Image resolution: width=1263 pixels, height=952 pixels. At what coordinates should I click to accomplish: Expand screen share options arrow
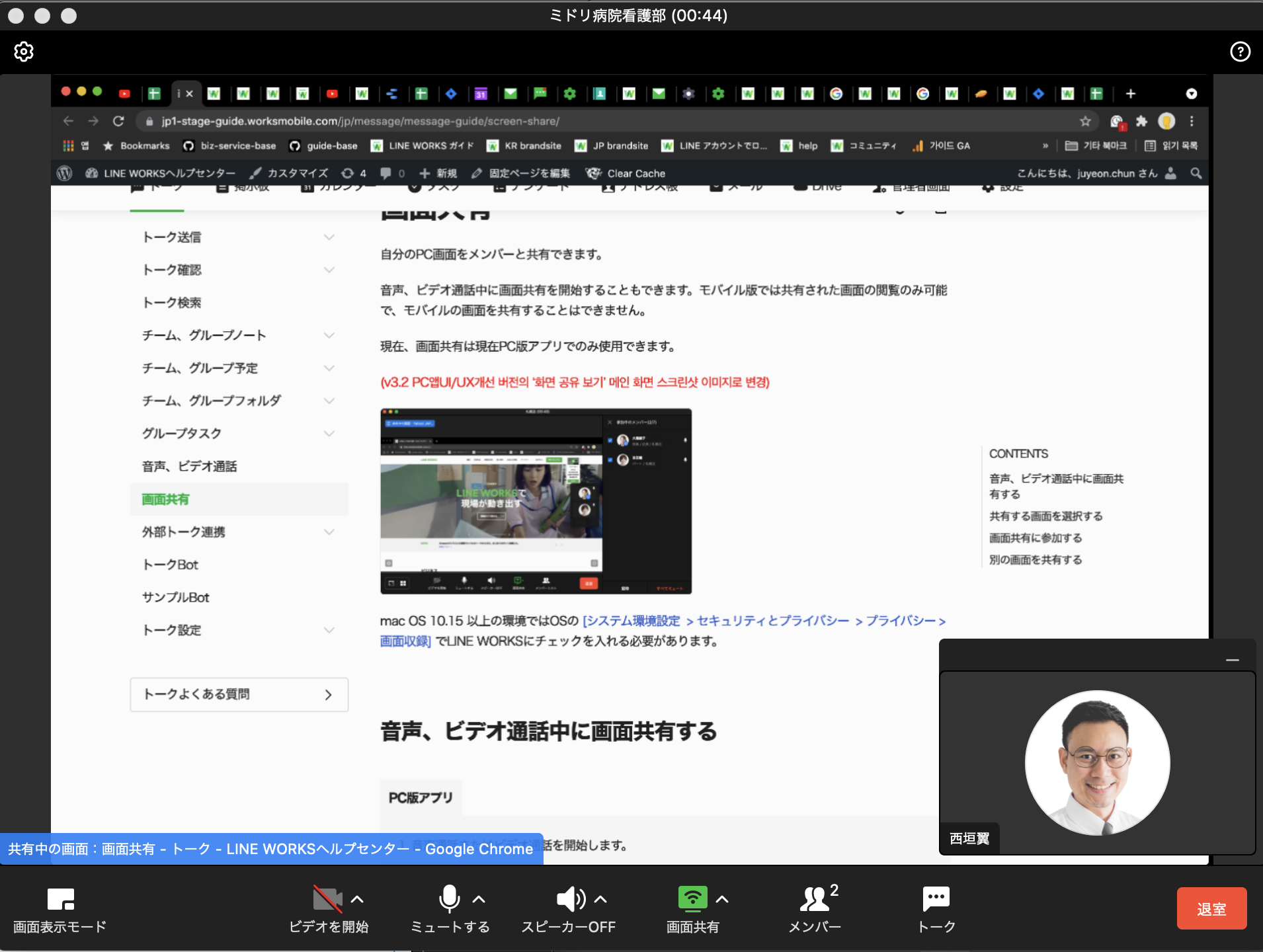722,899
